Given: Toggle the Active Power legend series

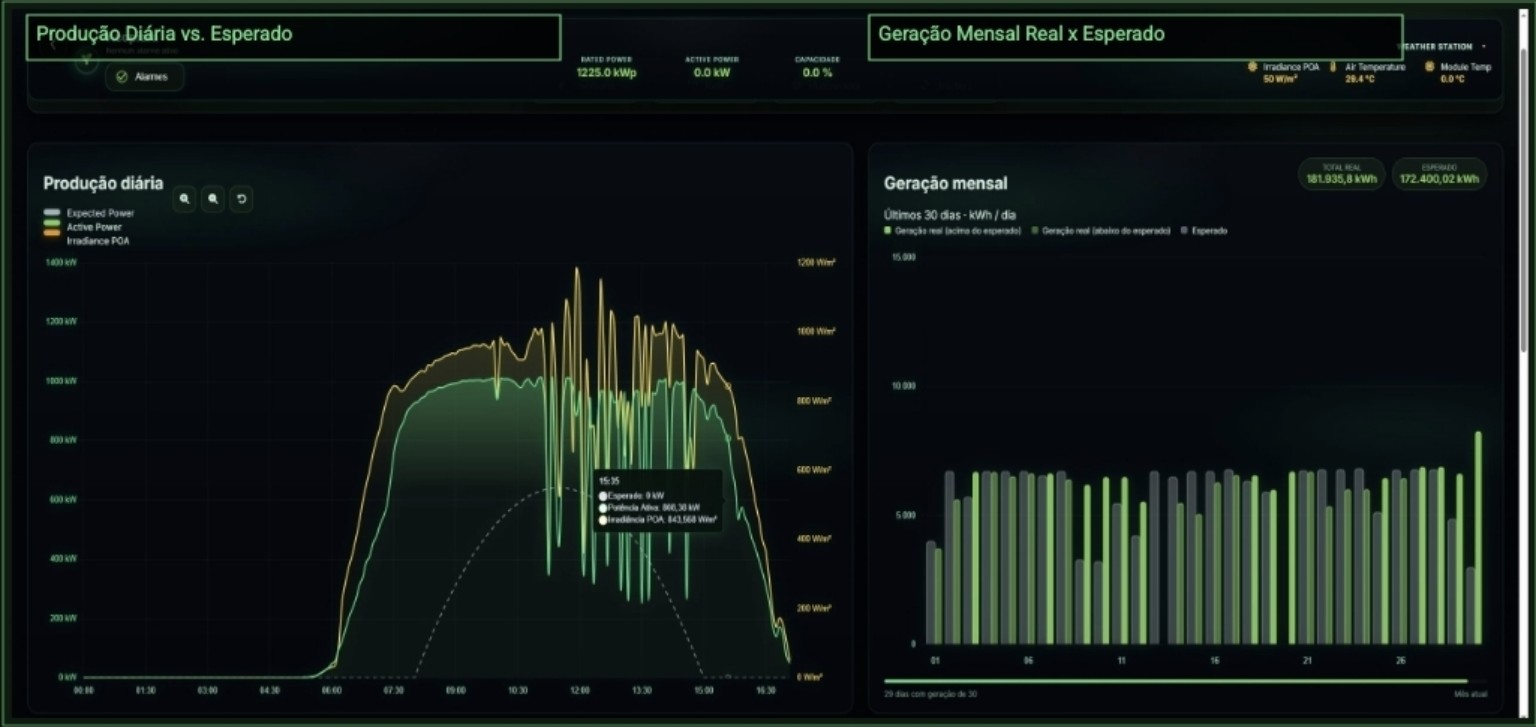Looking at the screenshot, I should tap(82, 227).
